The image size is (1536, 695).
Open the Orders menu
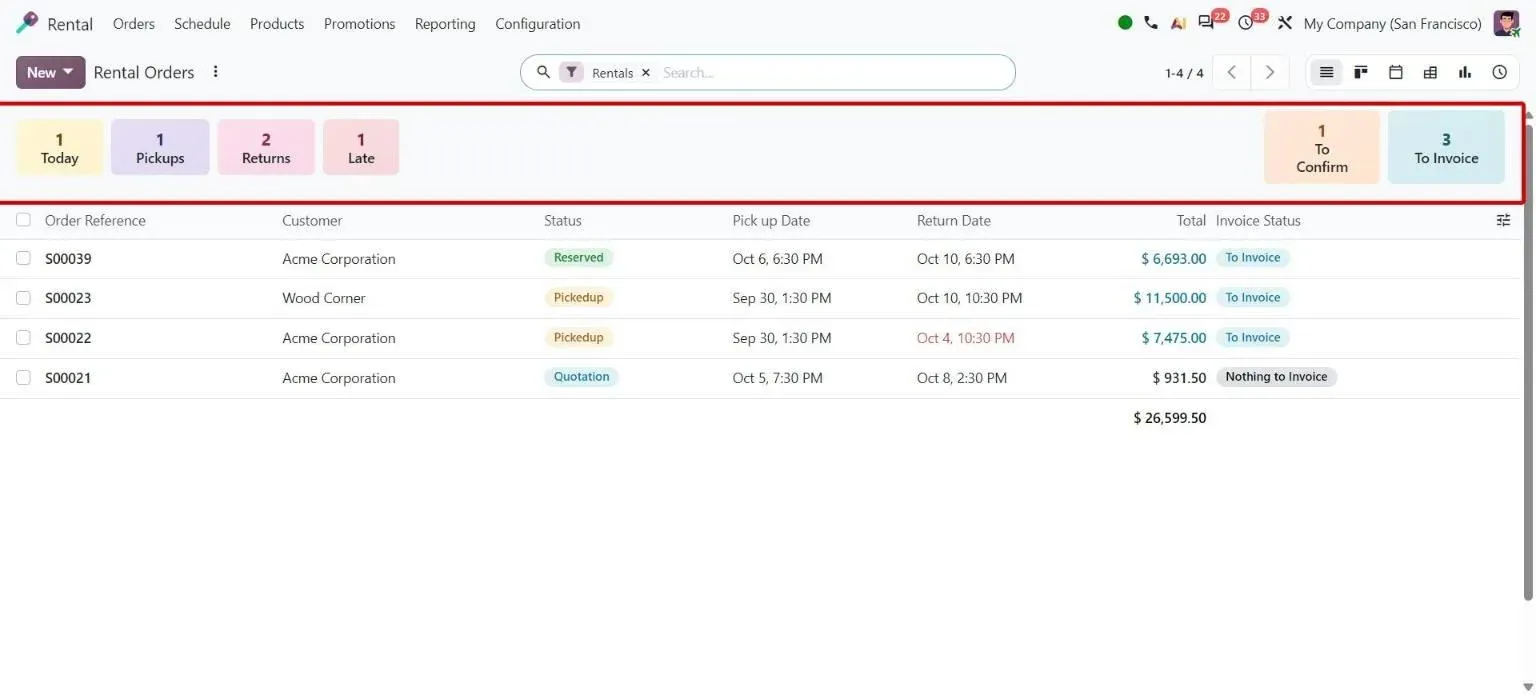[134, 24]
